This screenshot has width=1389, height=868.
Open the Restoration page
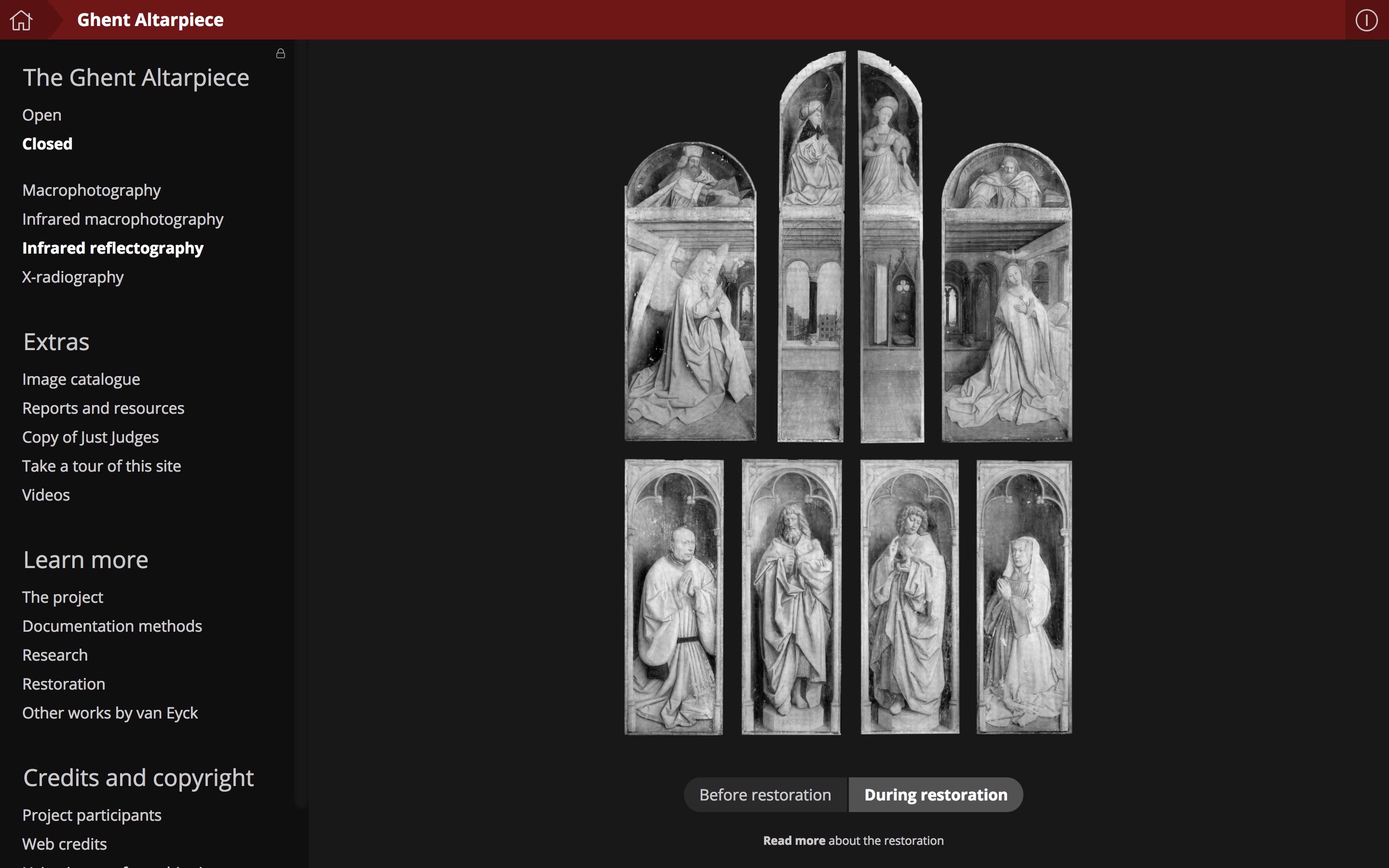[x=64, y=684]
